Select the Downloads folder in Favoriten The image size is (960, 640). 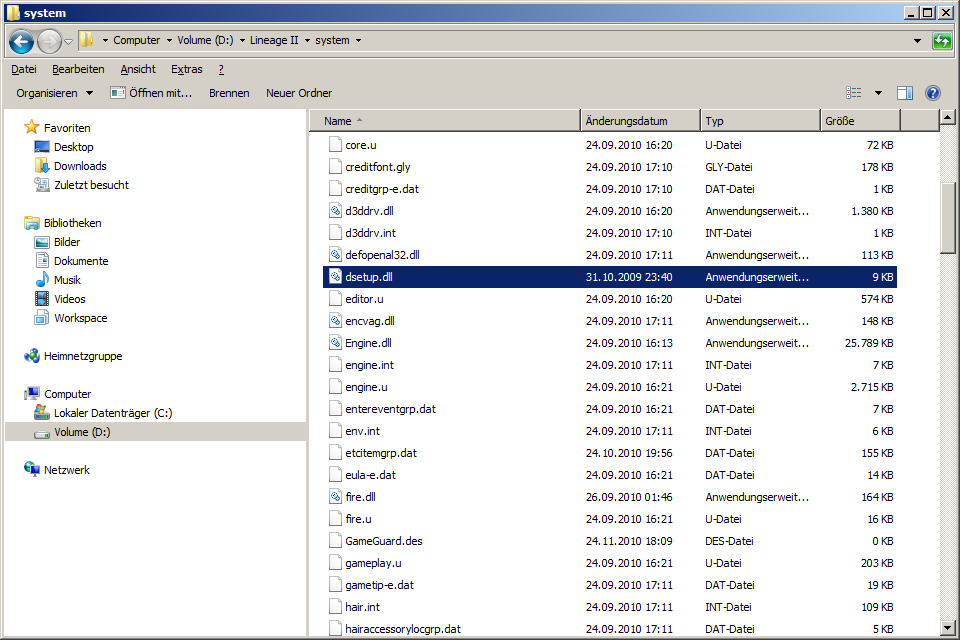click(79, 166)
